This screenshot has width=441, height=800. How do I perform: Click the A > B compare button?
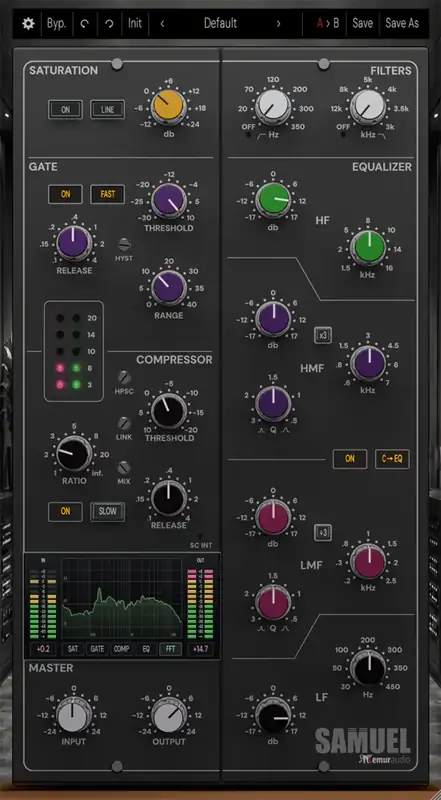click(x=328, y=23)
